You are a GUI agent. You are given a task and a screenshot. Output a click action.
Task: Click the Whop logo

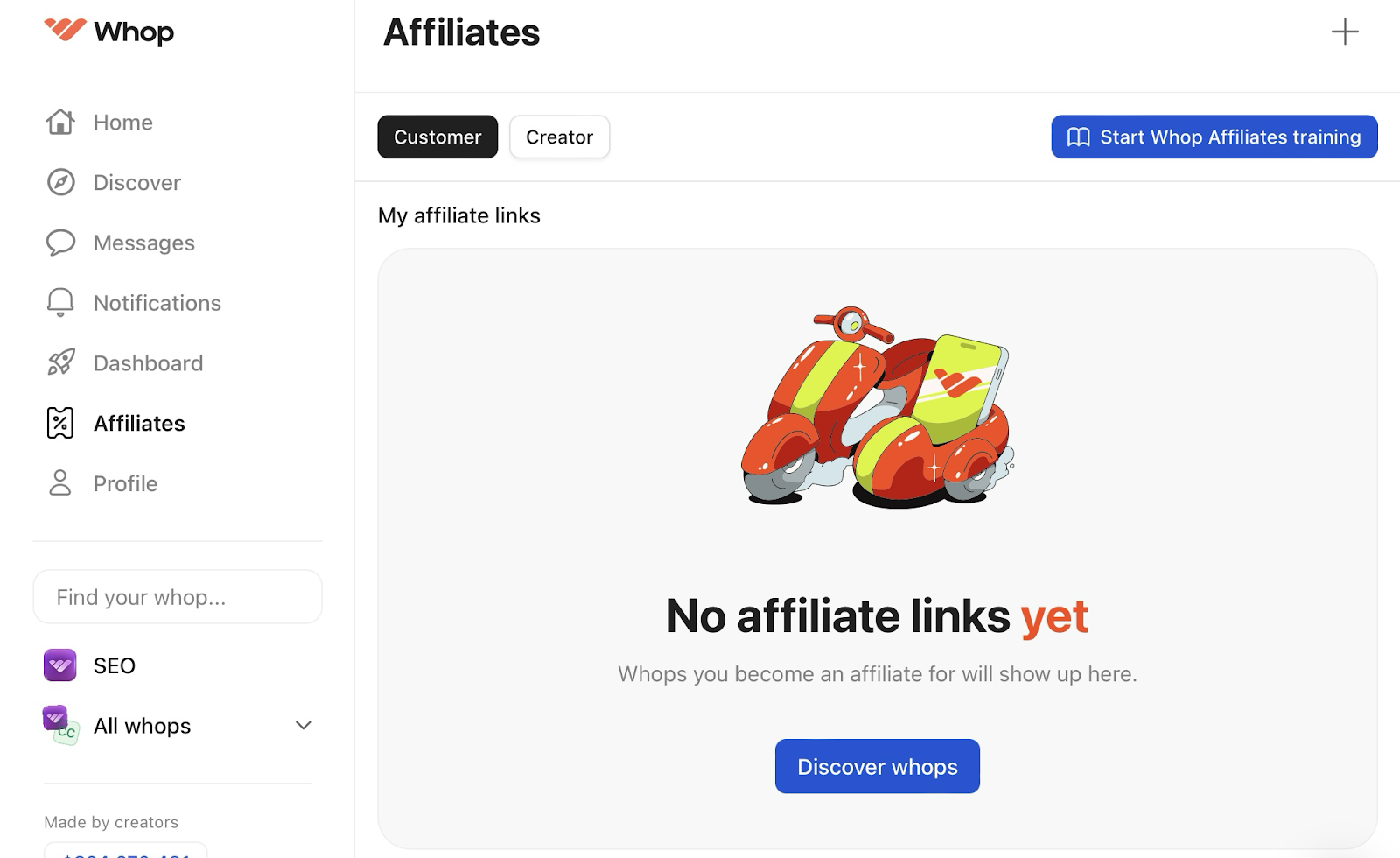click(108, 32)
